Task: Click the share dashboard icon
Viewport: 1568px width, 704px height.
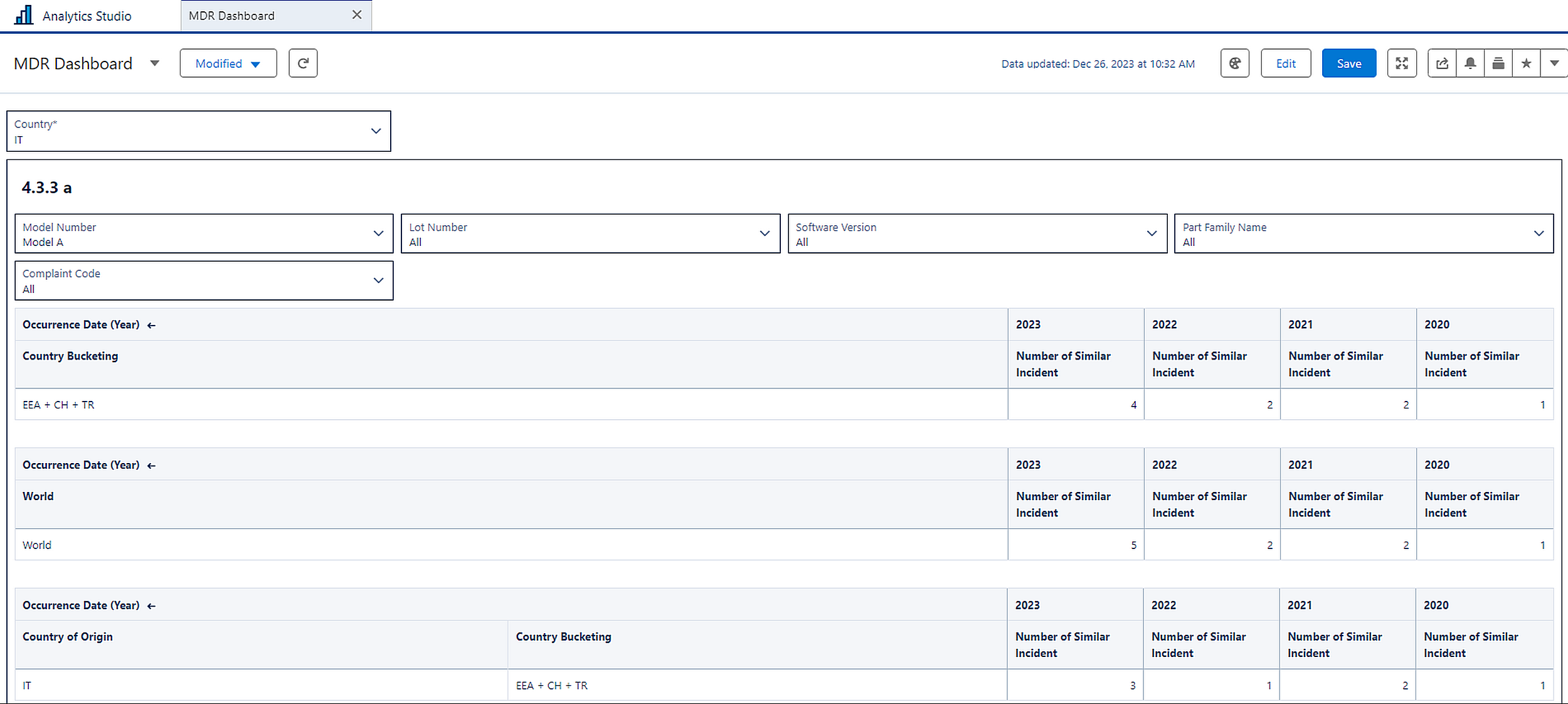Action: coord(1442,63)
